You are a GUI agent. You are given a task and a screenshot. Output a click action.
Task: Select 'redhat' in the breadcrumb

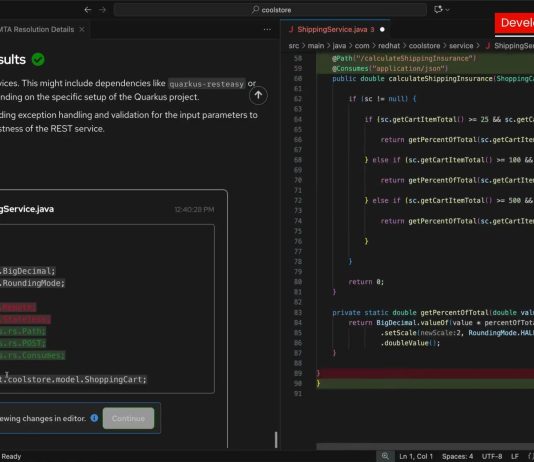pyautogui.click(x=389, y=46)
